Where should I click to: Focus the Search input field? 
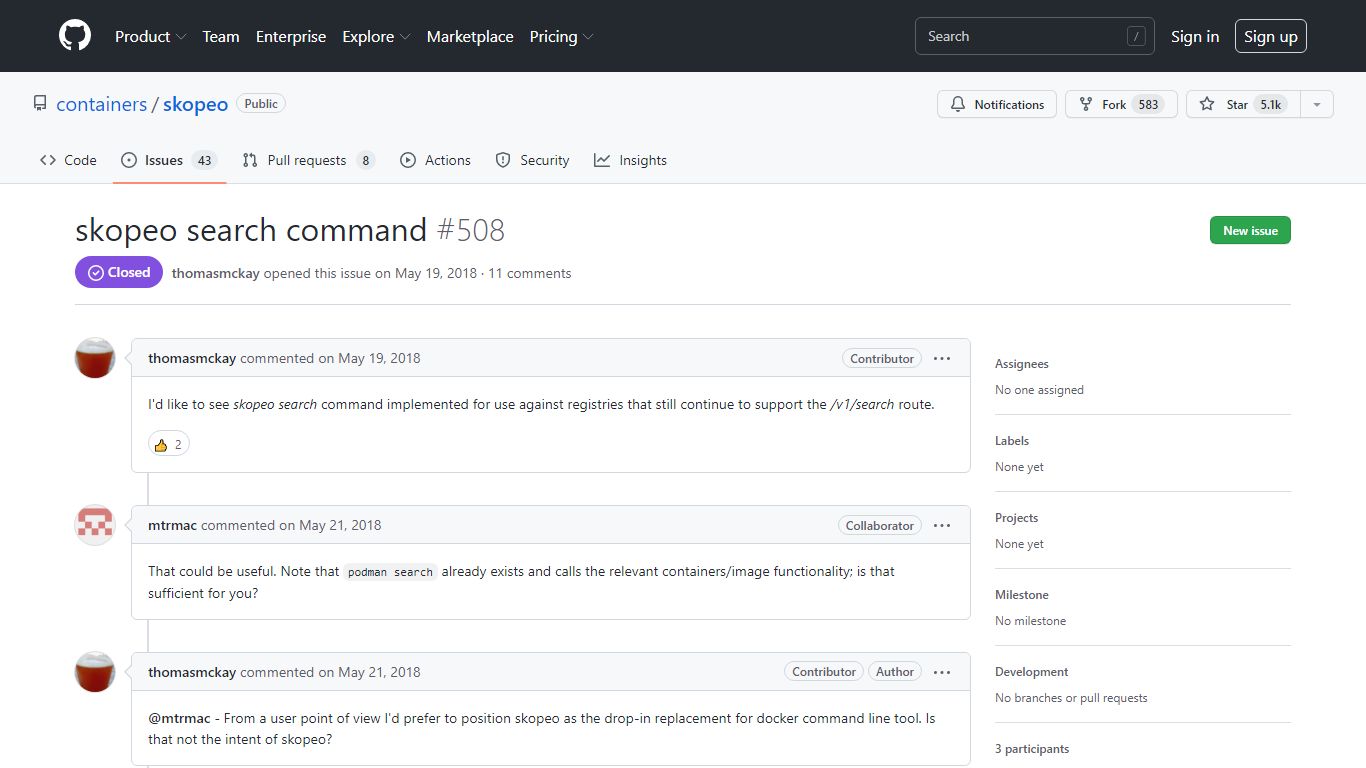(x=1034, y=36)
